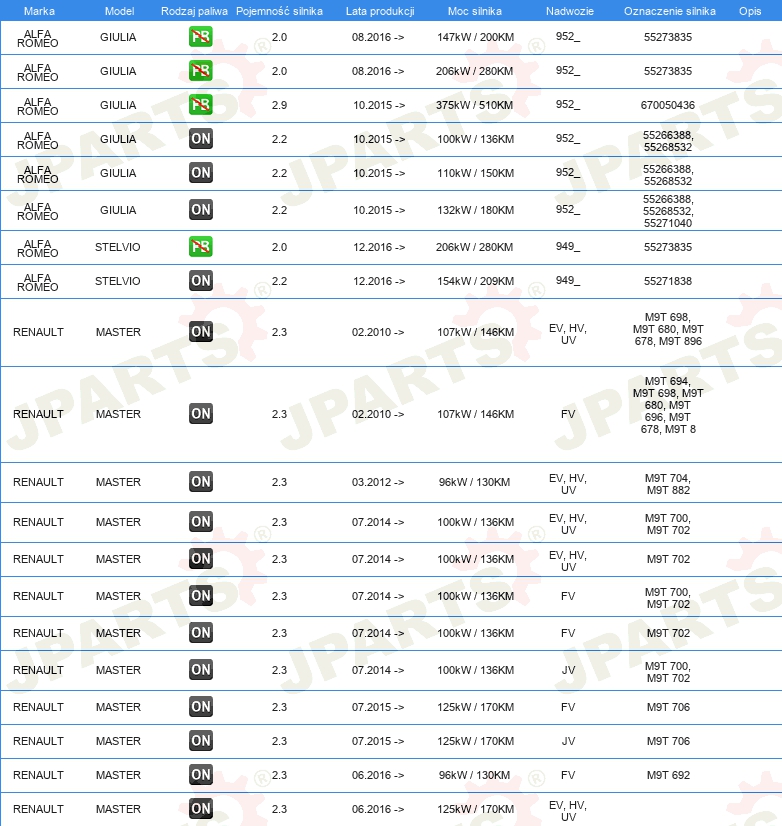Click the ON icon in the Master 03.2012 row

(x=200, y=481)
